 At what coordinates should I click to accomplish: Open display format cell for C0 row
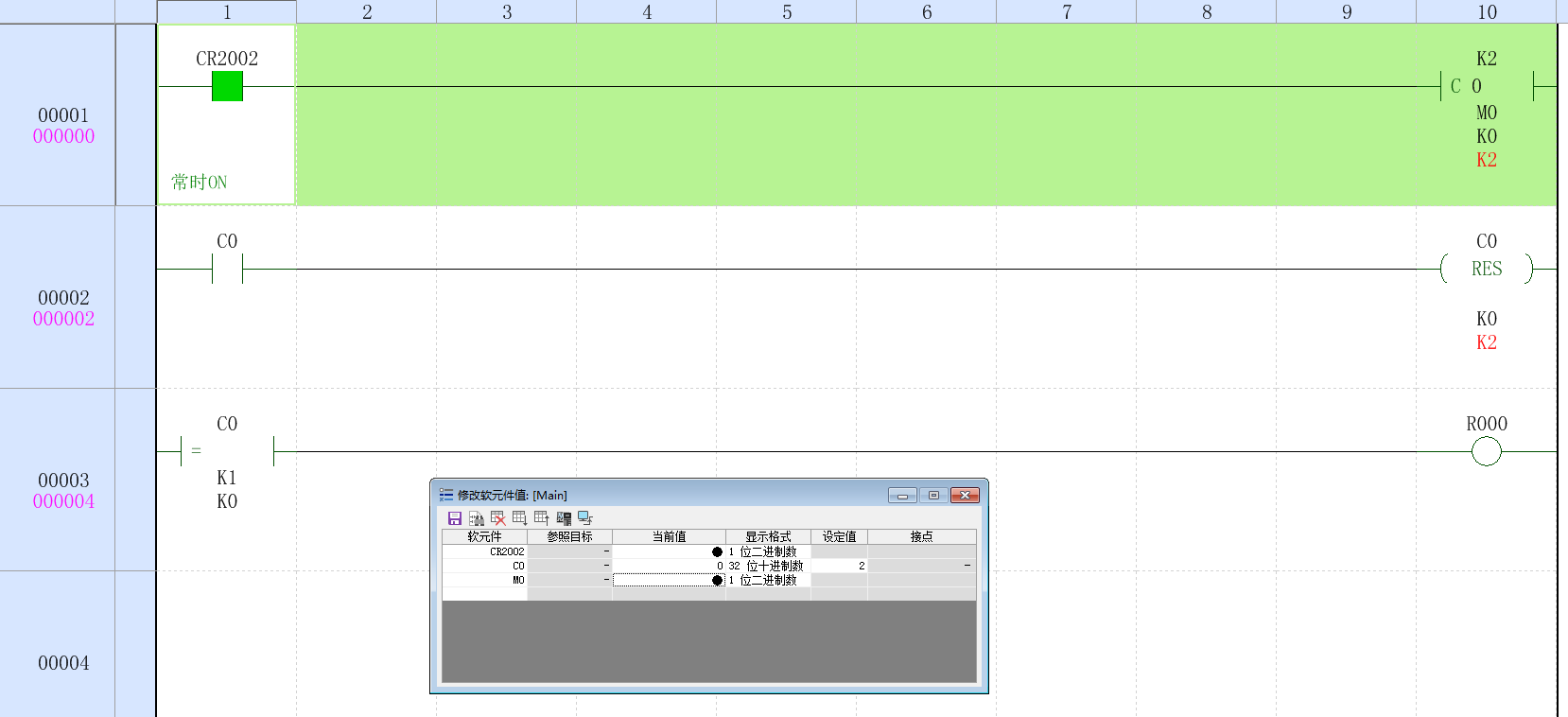coord(768,566)
